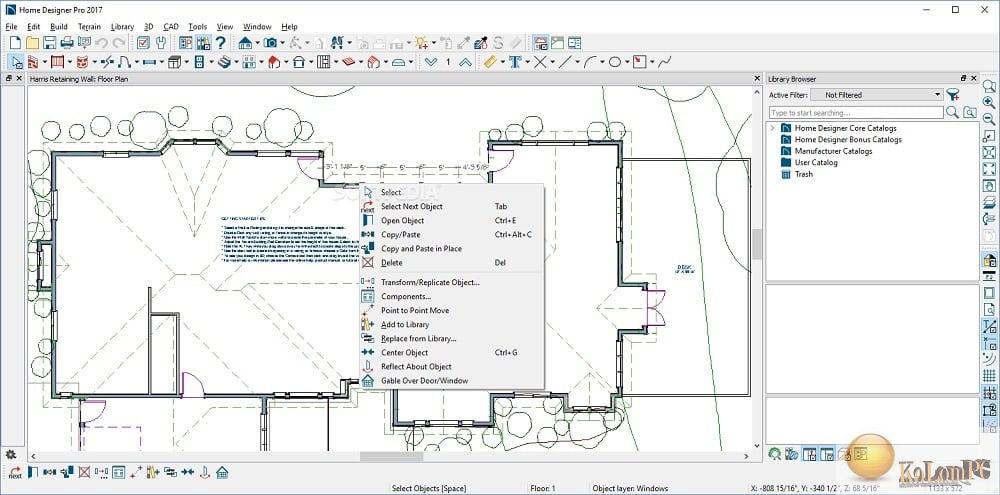This screenshot has height=495, width=1000.
Task: Toggle the split-view icon beside the landscape icon
Action: click(575, 43)
